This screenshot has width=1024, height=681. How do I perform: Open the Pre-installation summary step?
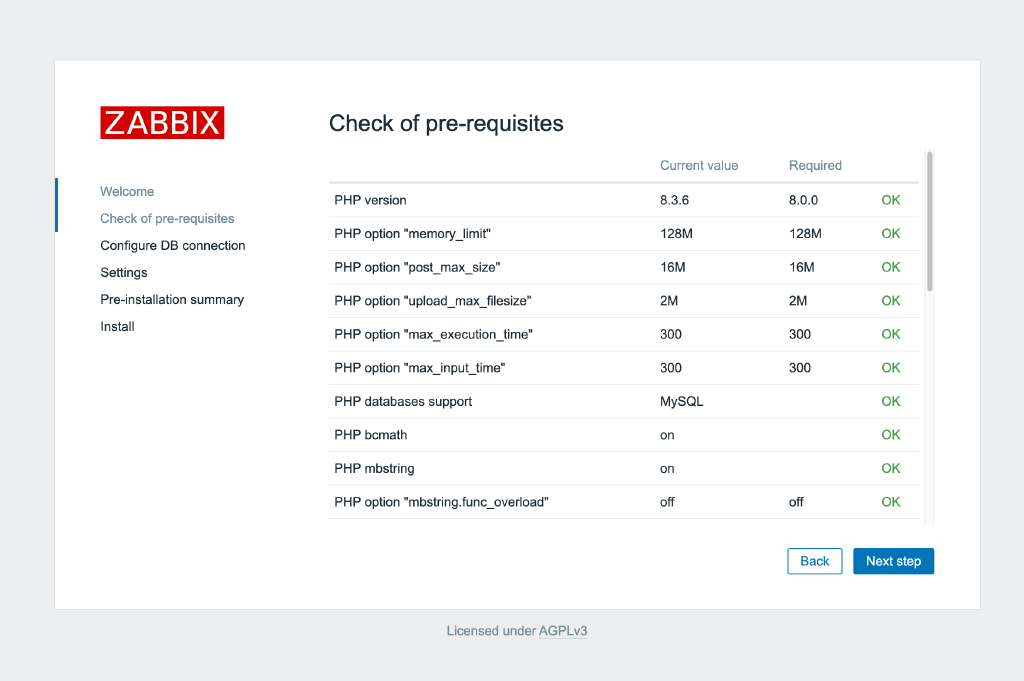pos(171,299)
